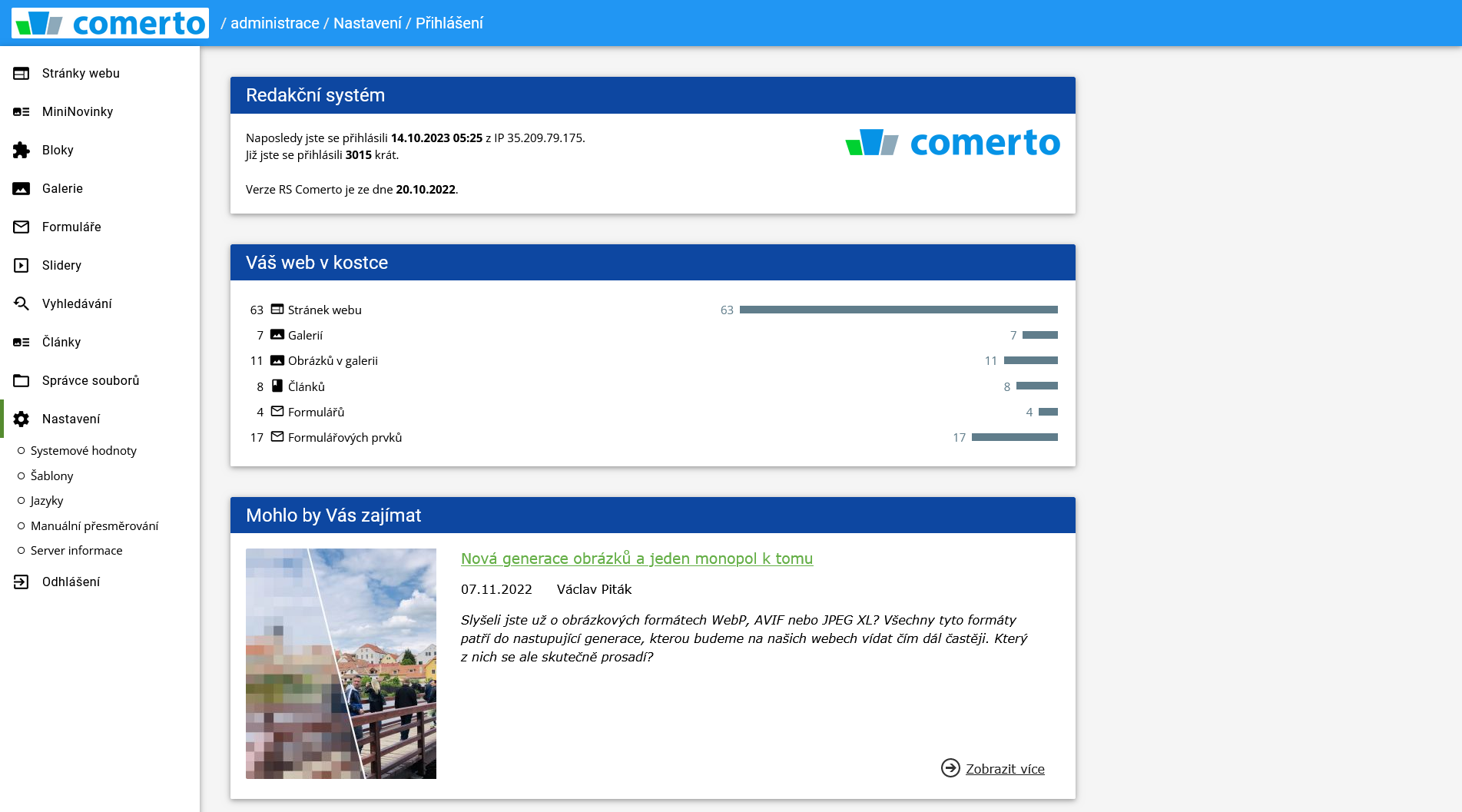Click the Formuláře envelope icon
The width and height of the screenshot is (1462, 812).
pos(22,227)
